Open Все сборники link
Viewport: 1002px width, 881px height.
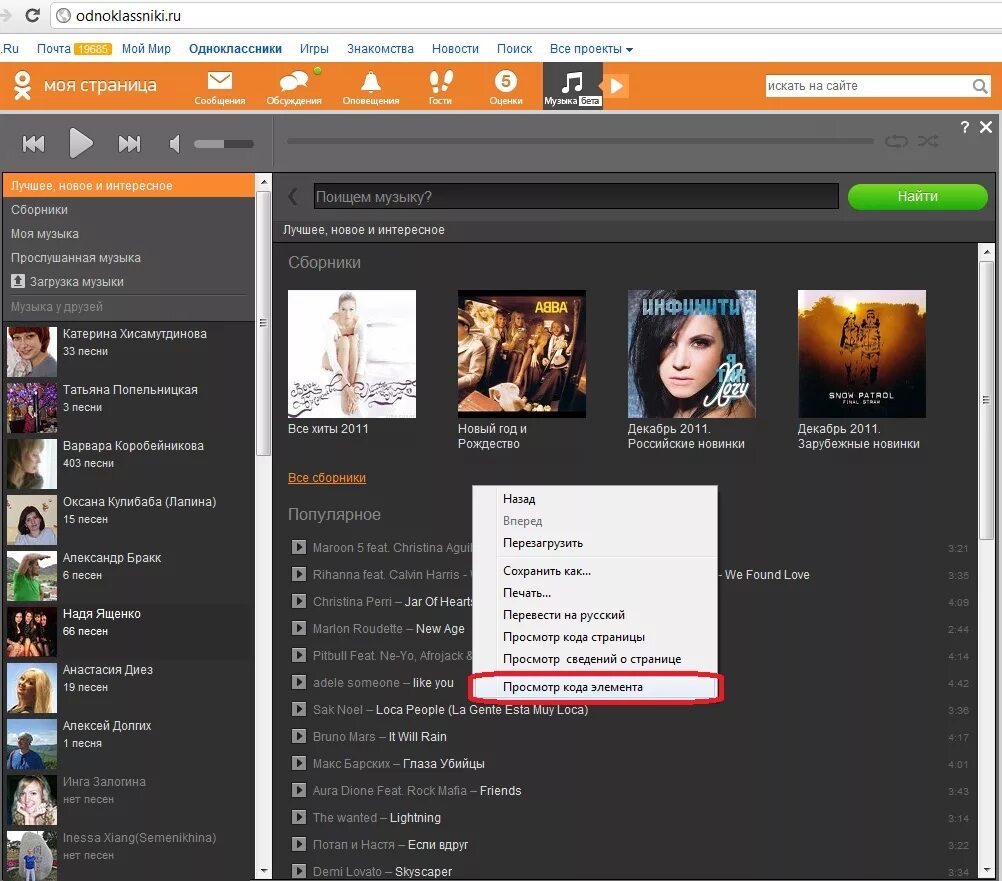327,477
